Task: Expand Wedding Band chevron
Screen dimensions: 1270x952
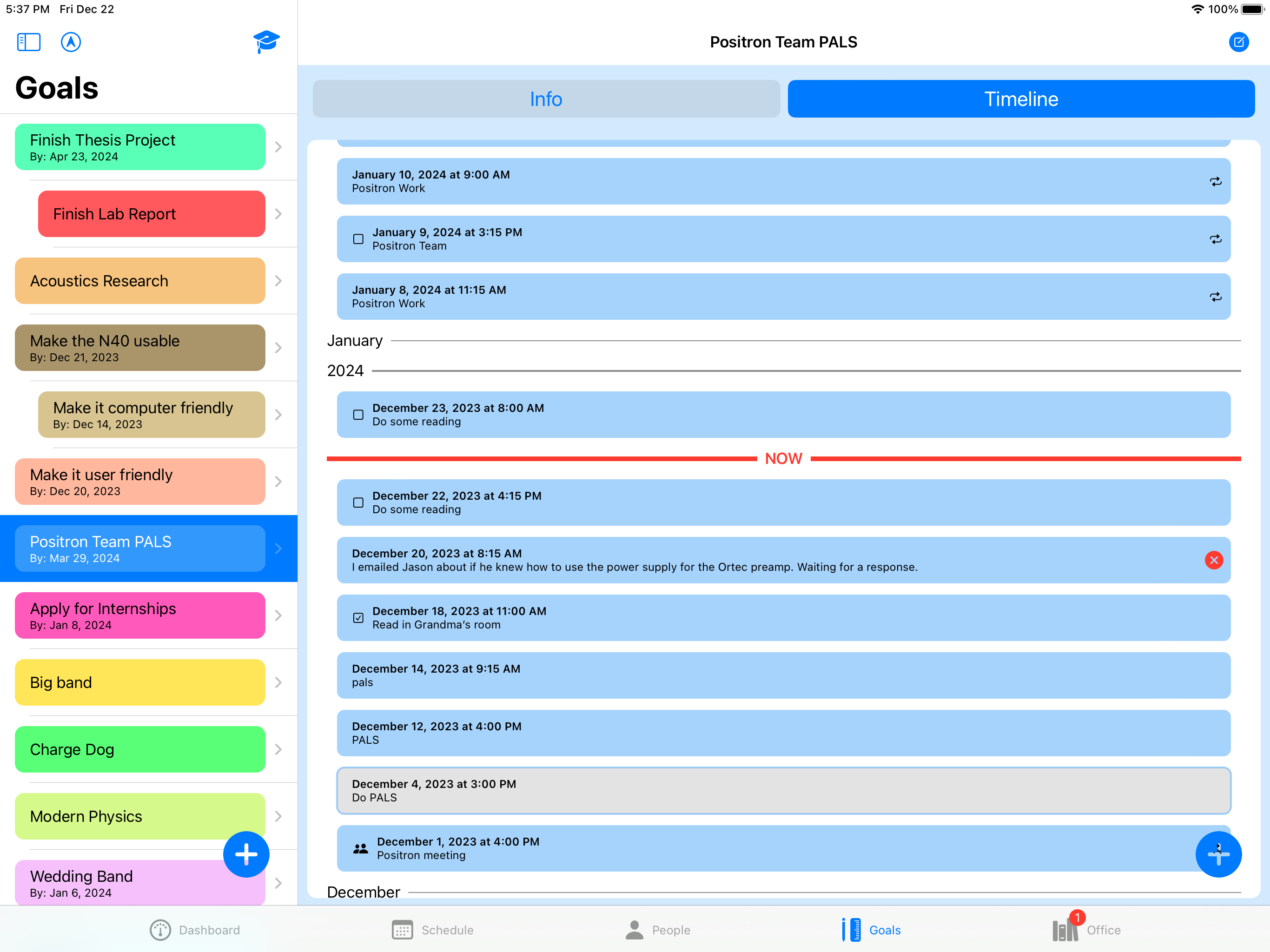Action: pyautogui.click(x=278, y=883)
